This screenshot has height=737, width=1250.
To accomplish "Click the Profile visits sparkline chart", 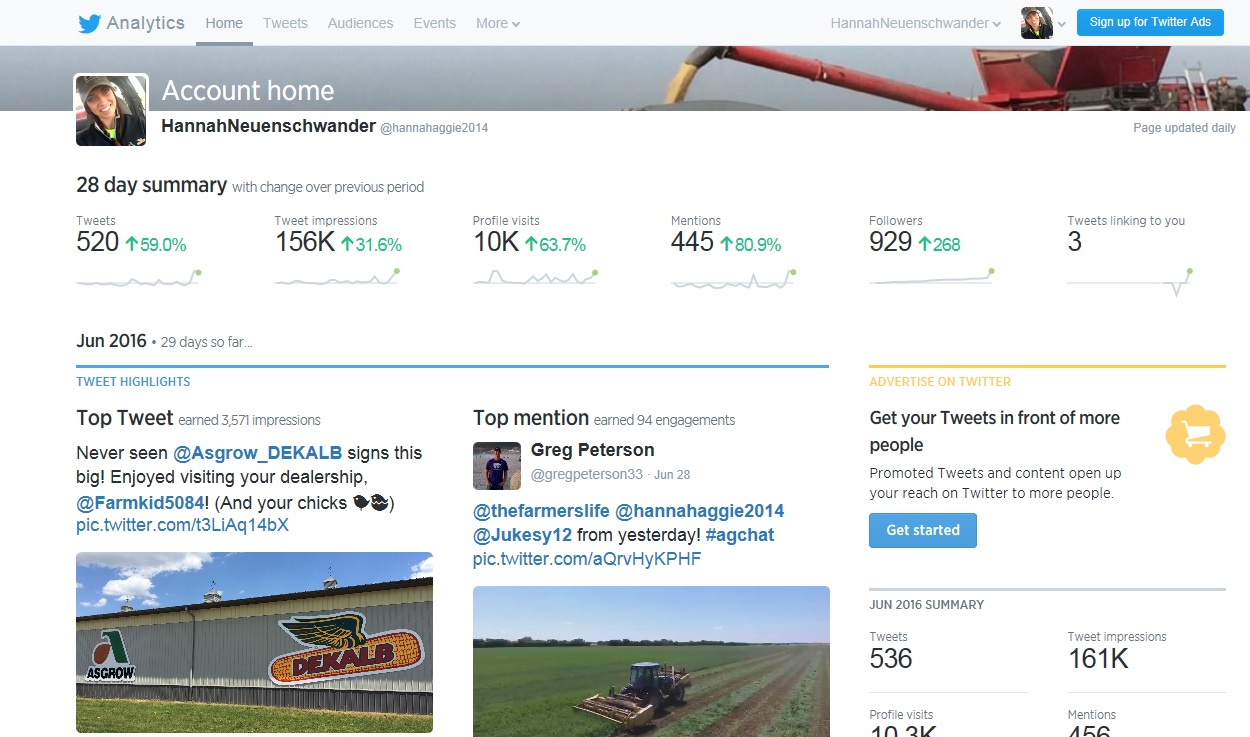I will click(536, 278).
